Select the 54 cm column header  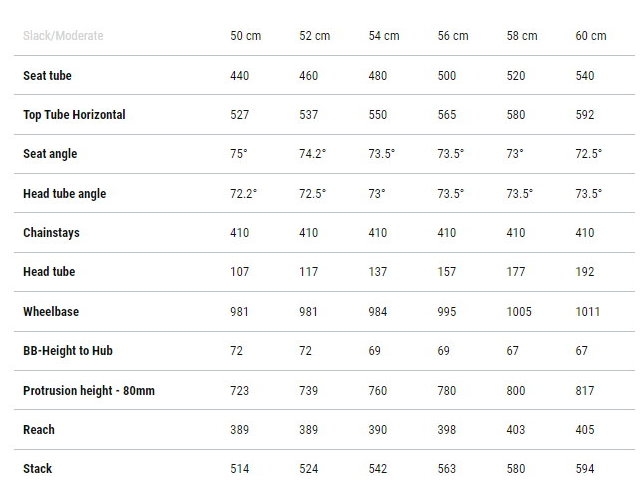click(383, 36)
